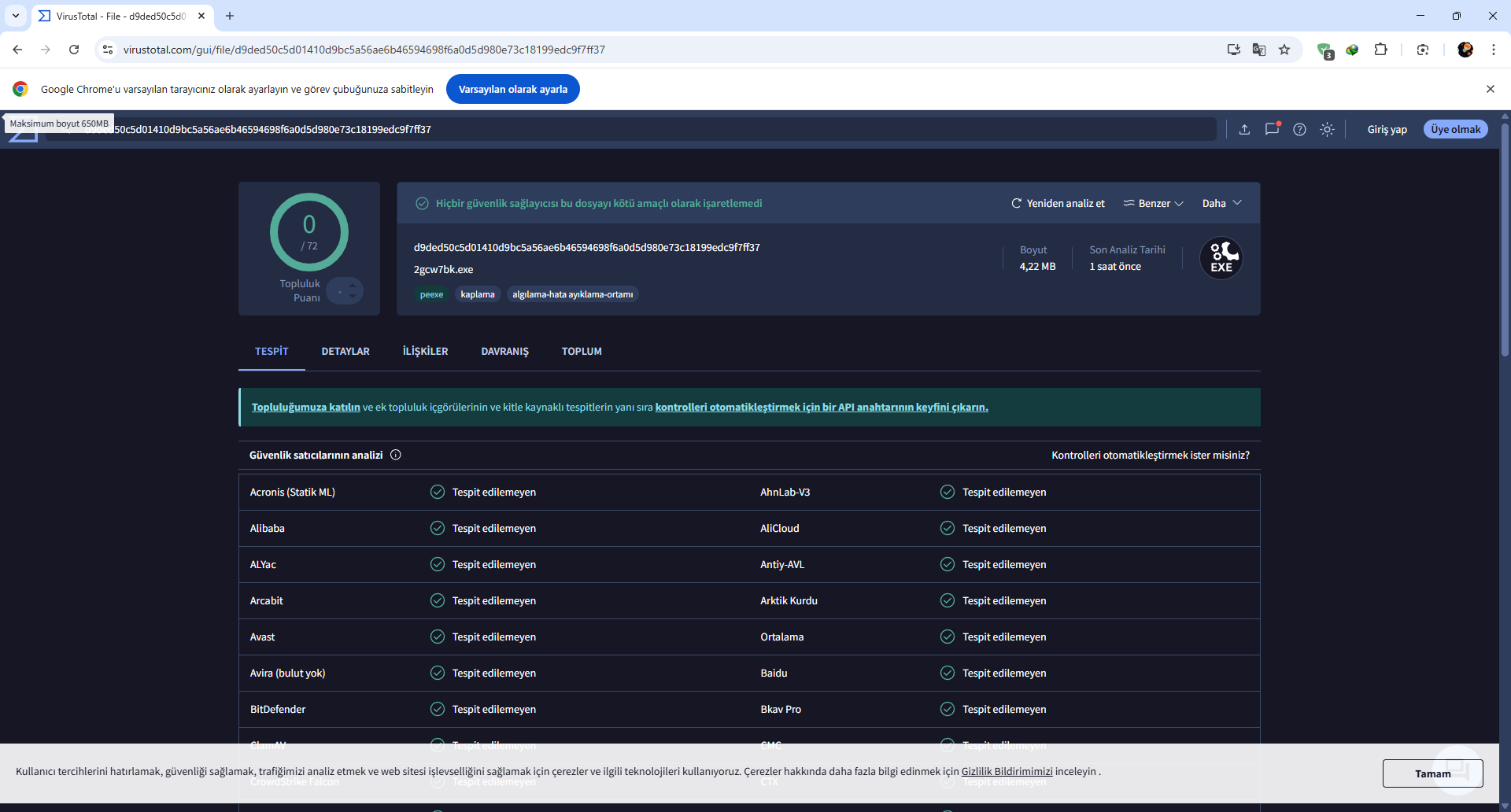Open the Google Translate icon in address bar
1511x812 pixels.
[1259, 50]
